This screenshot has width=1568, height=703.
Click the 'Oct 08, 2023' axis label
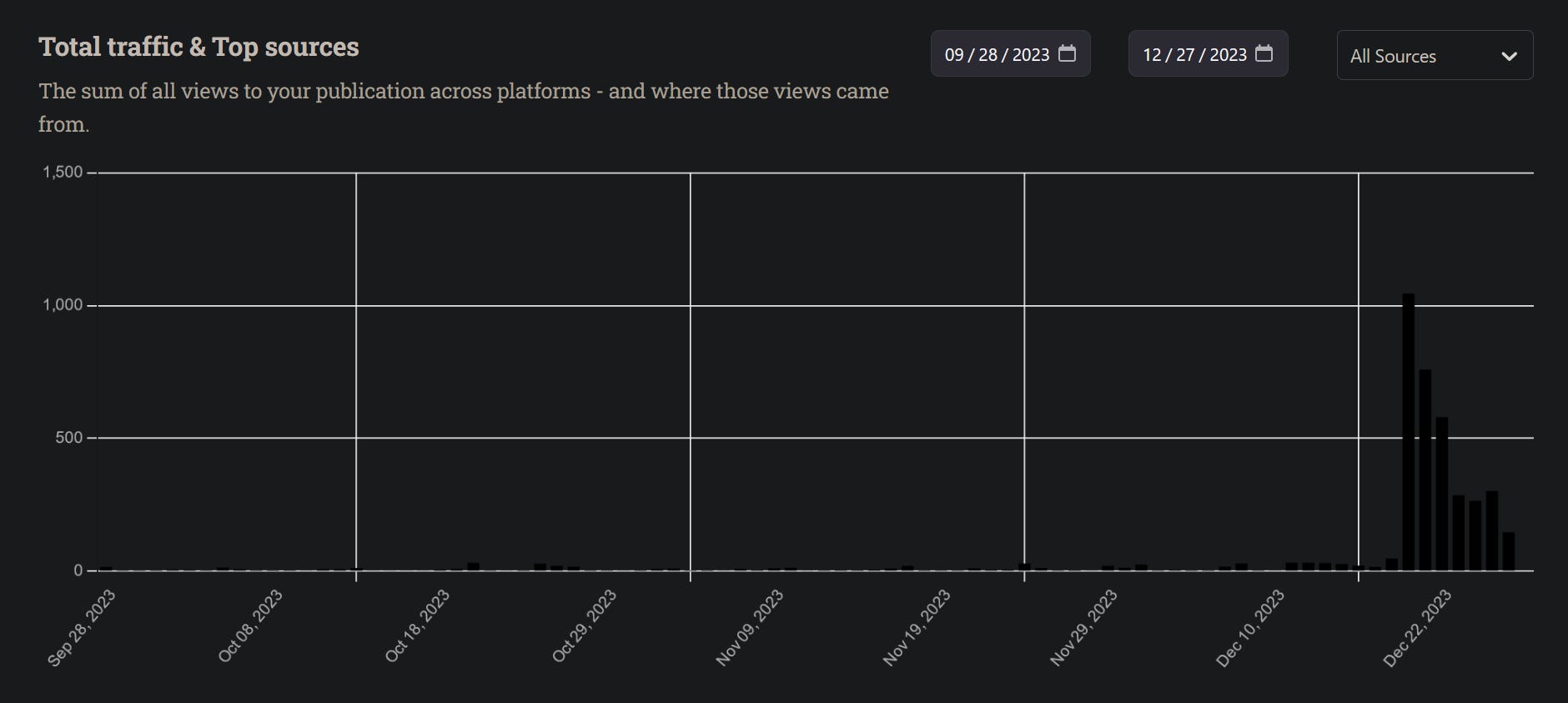tap(249, 626)
